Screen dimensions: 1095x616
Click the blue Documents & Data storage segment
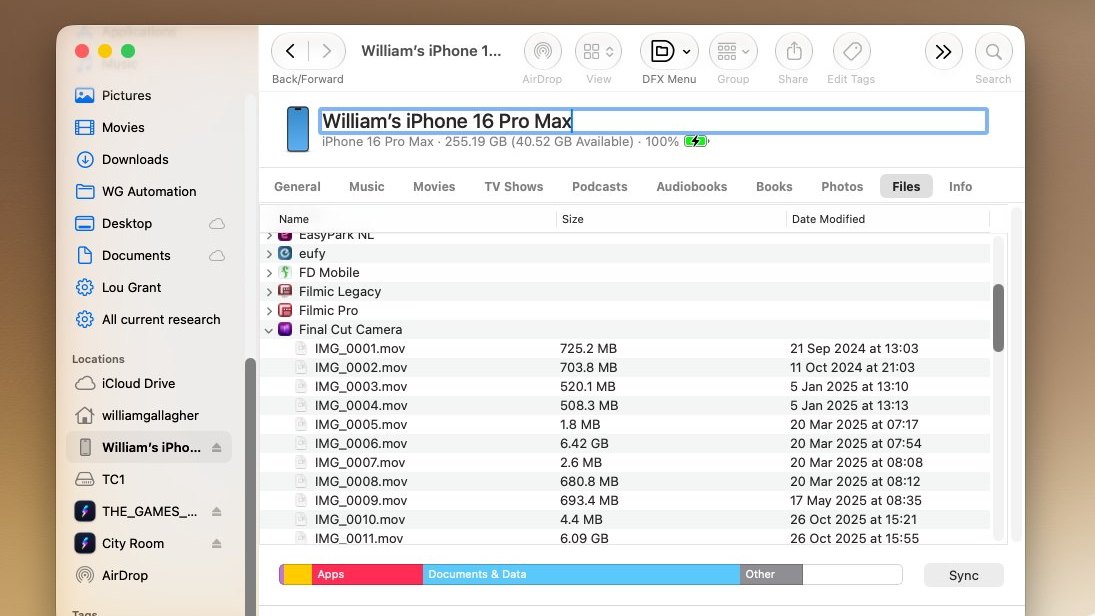pyautogui.click(x=582, y=574)
